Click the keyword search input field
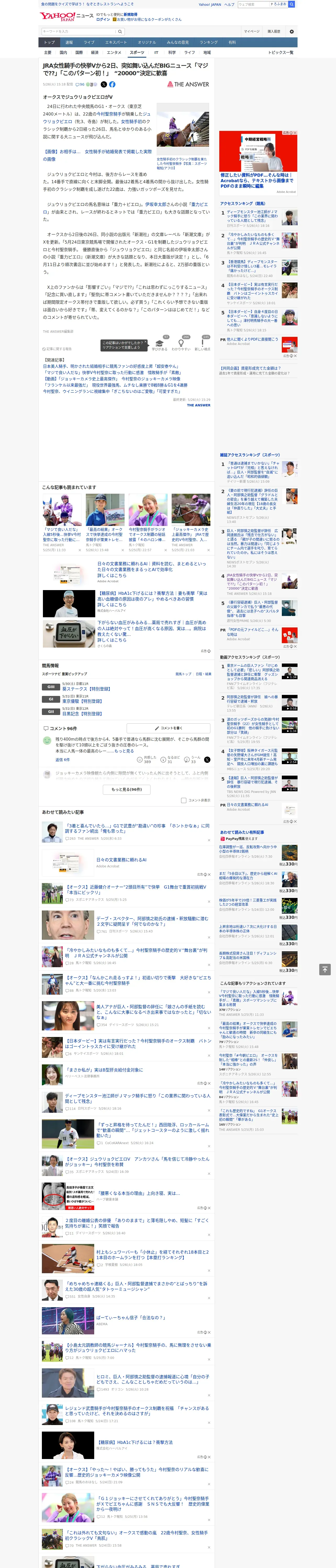 pyautogui.click(x=79, y=32)
